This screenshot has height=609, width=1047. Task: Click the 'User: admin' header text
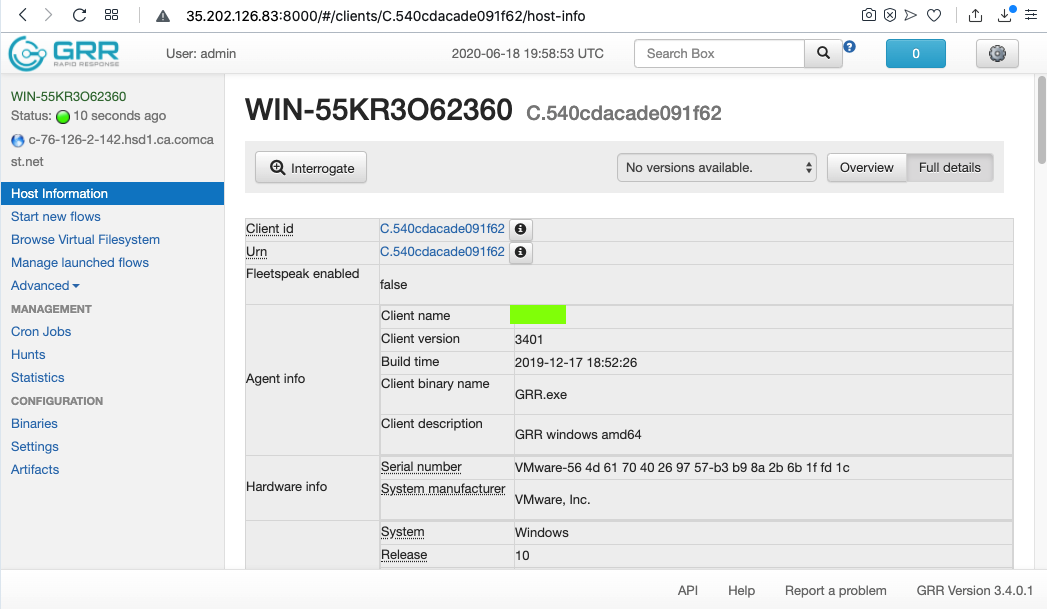click(201, 53)
